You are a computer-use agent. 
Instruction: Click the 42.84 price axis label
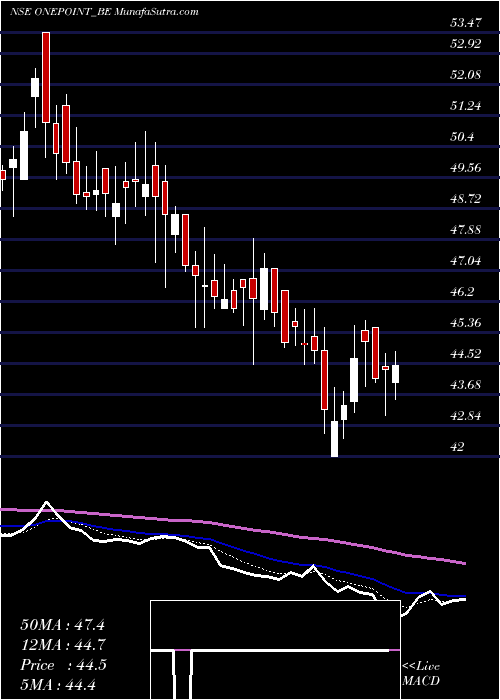(466, 416)
